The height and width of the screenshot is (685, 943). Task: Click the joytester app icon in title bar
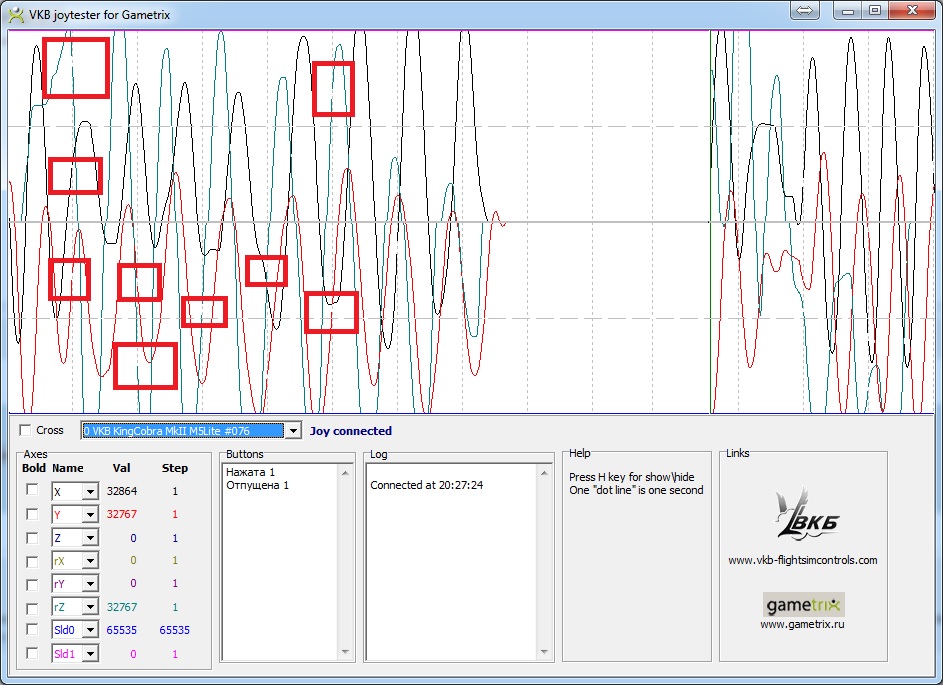(16, 14)
